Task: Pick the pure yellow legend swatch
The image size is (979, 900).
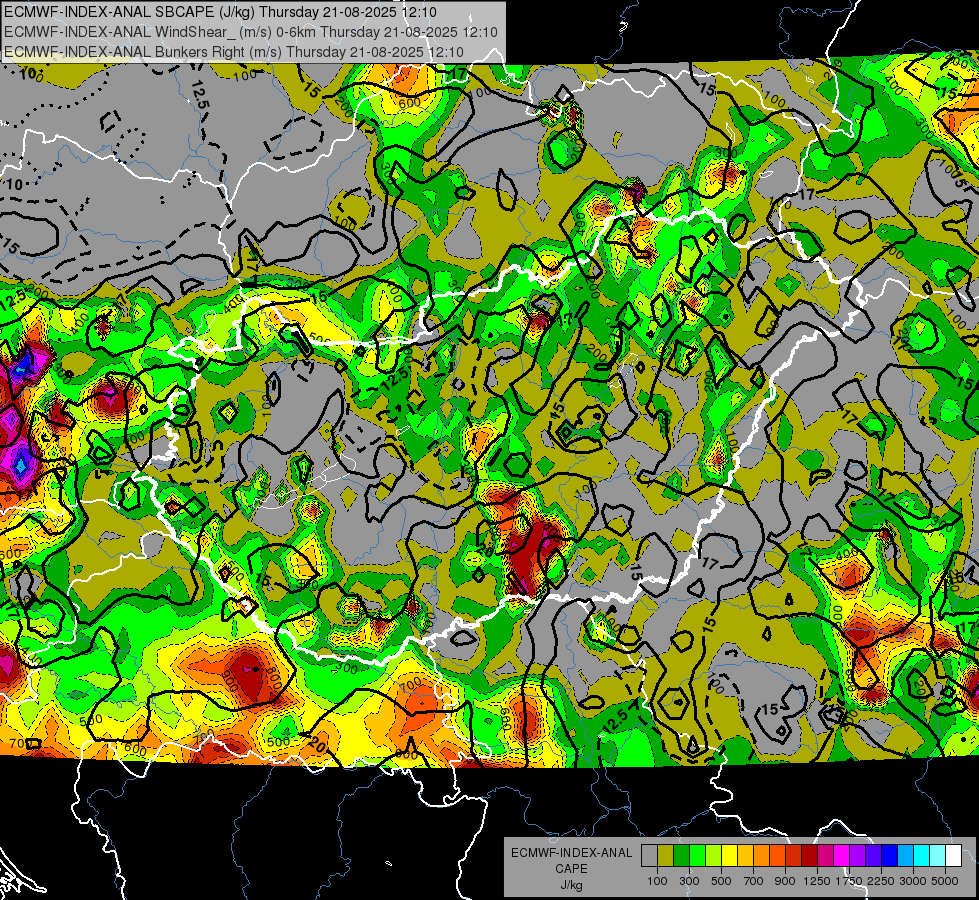Action: click(729, 856)
